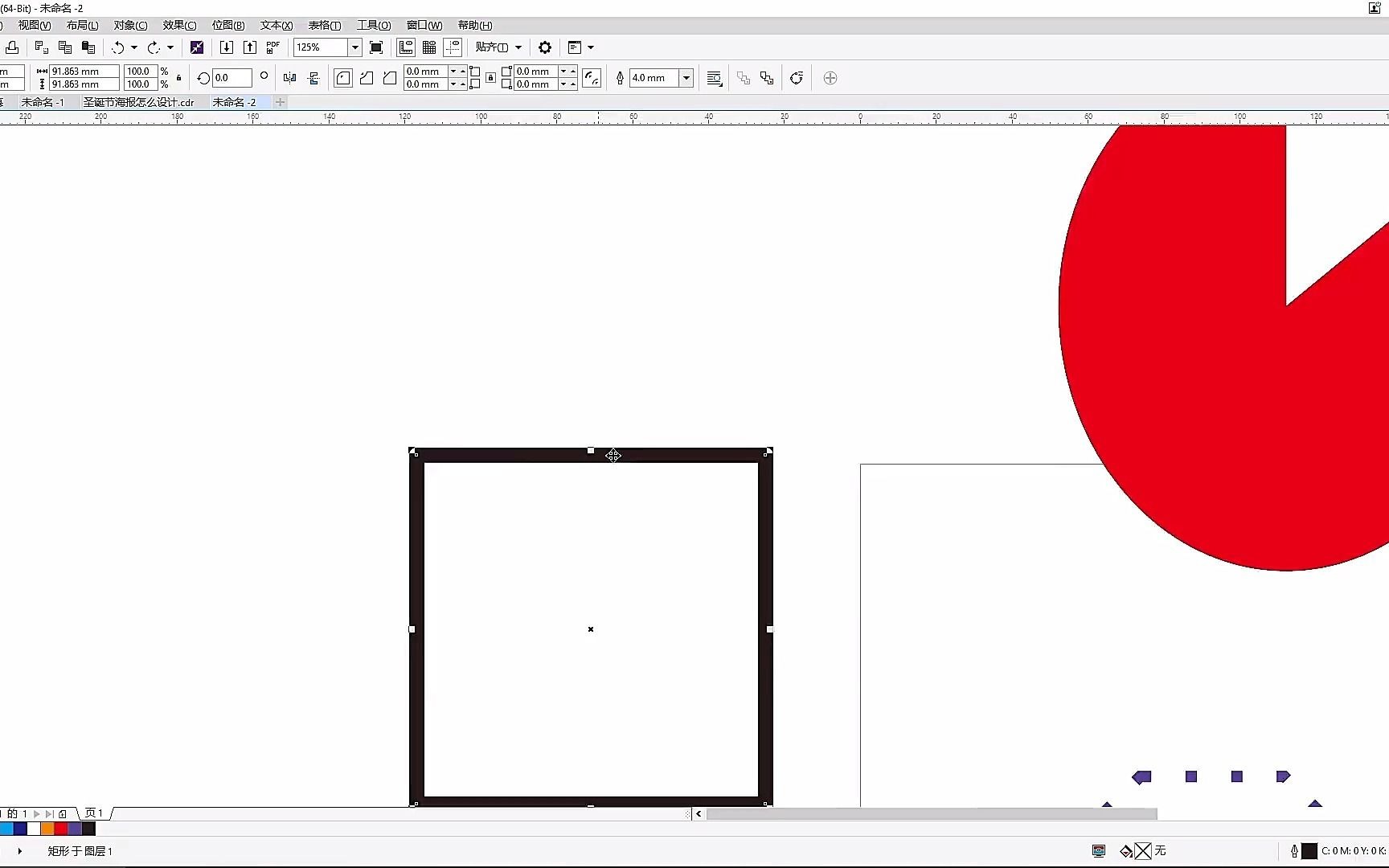The image size is (1389, 868).
Task: Click the Export icon
Action: pos(250,47)
